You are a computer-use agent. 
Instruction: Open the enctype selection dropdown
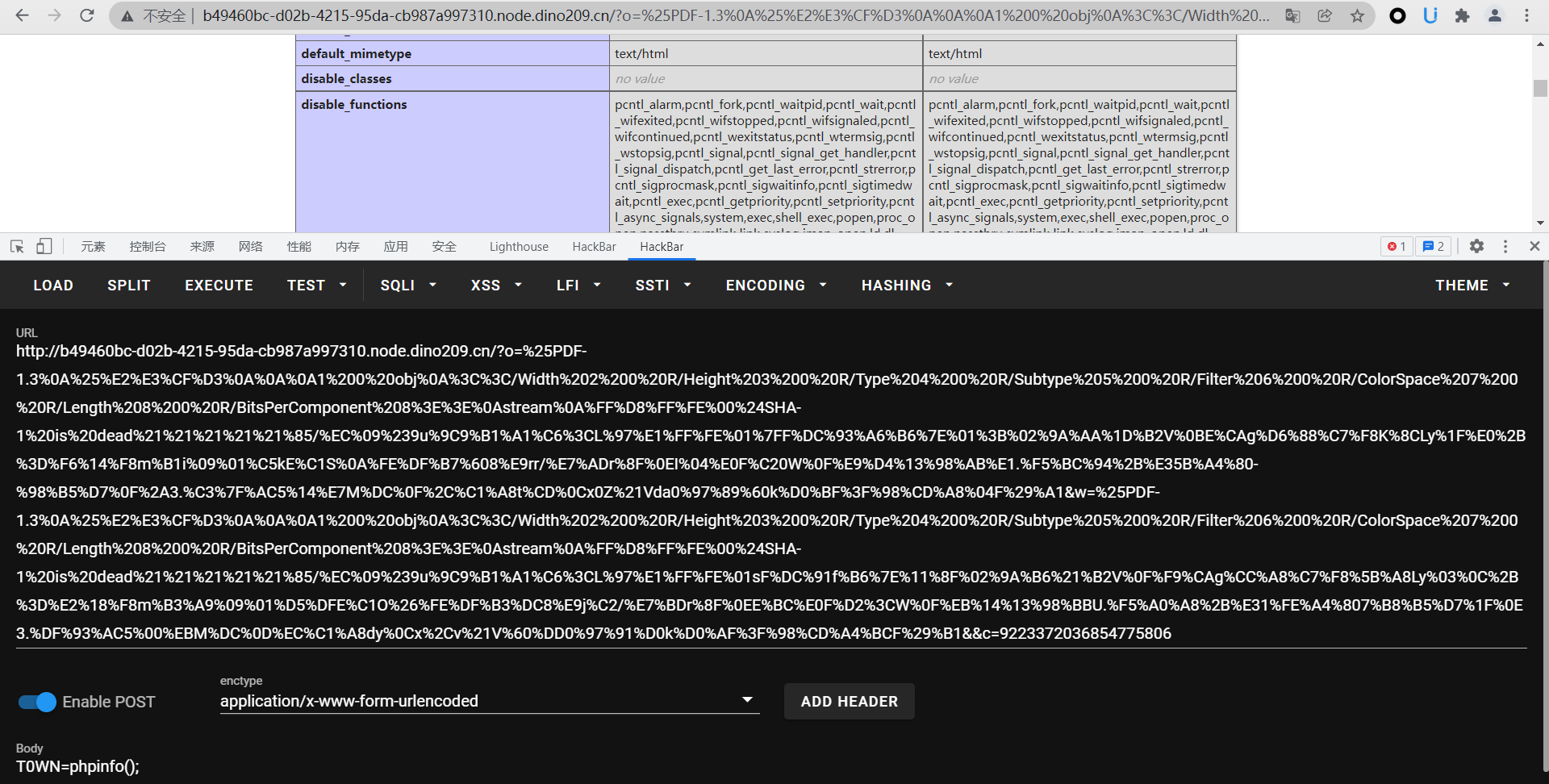(x=490, y=701)
